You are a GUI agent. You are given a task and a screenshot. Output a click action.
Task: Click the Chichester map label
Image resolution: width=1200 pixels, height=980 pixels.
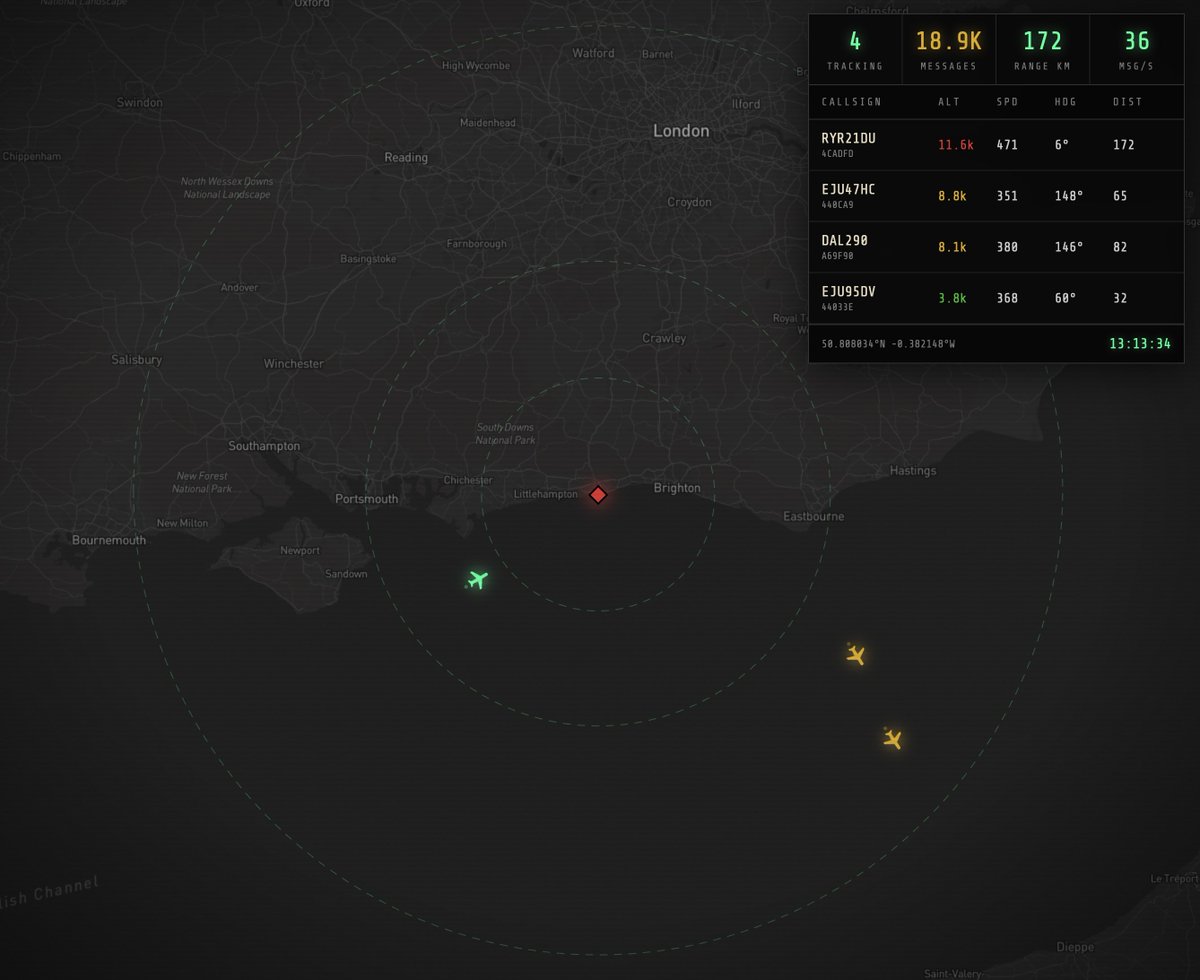468,480
